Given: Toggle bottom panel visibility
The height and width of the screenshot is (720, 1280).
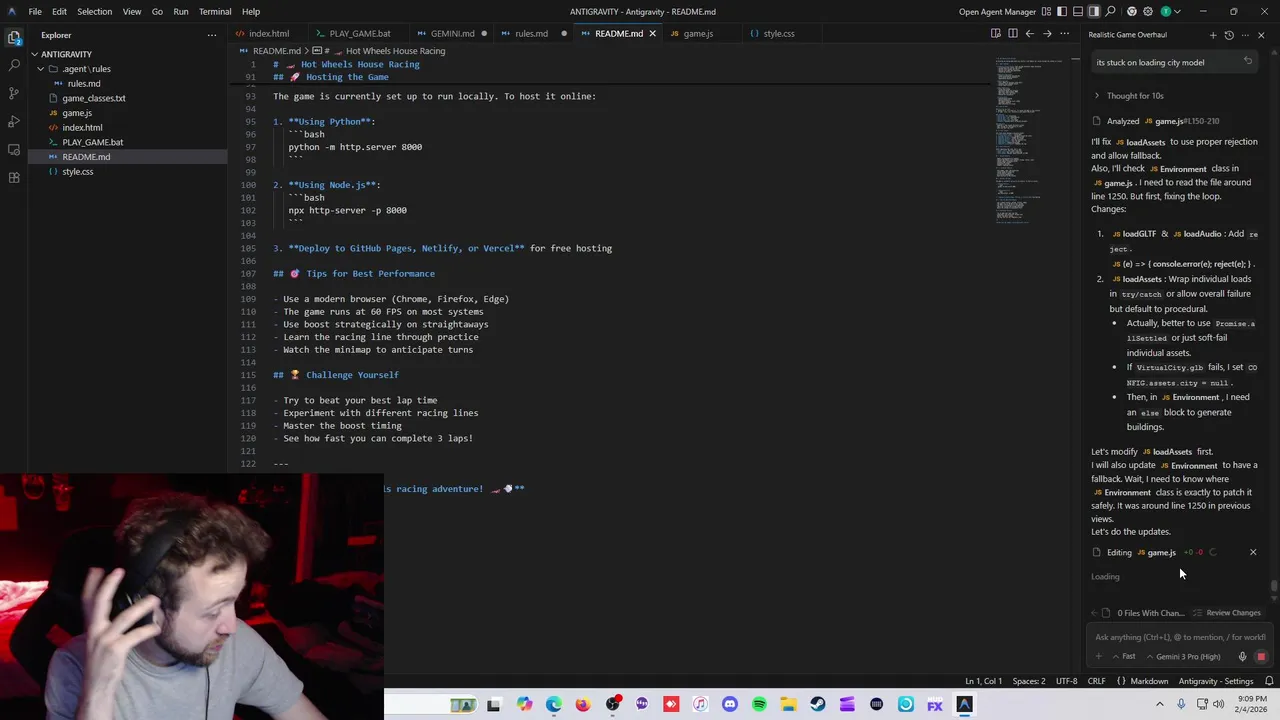Looking at the screenshot, I should tap(1078, 12).
